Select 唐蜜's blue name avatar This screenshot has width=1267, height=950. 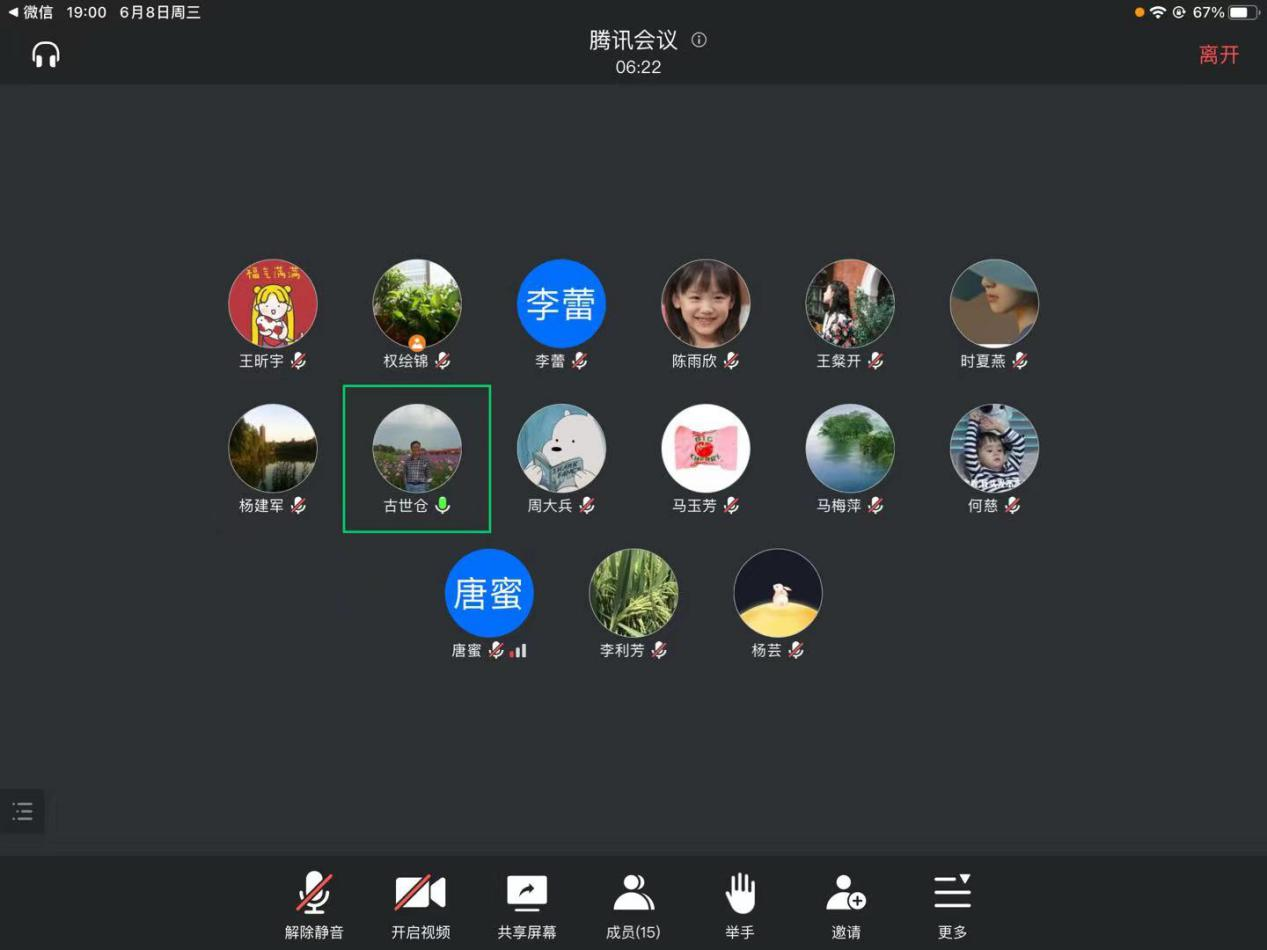tap(489, 593)
